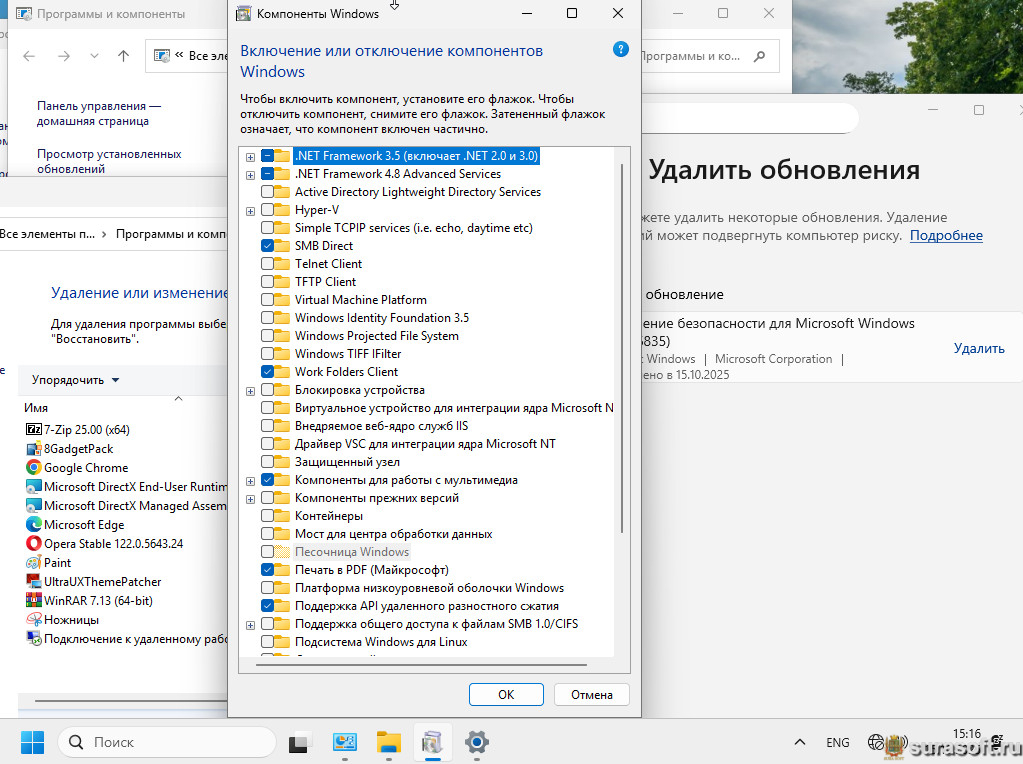Open the Упорядочить dropdown
Image resolution: width=1023 pixels, height=764 pixels.
tap(76, 380)
